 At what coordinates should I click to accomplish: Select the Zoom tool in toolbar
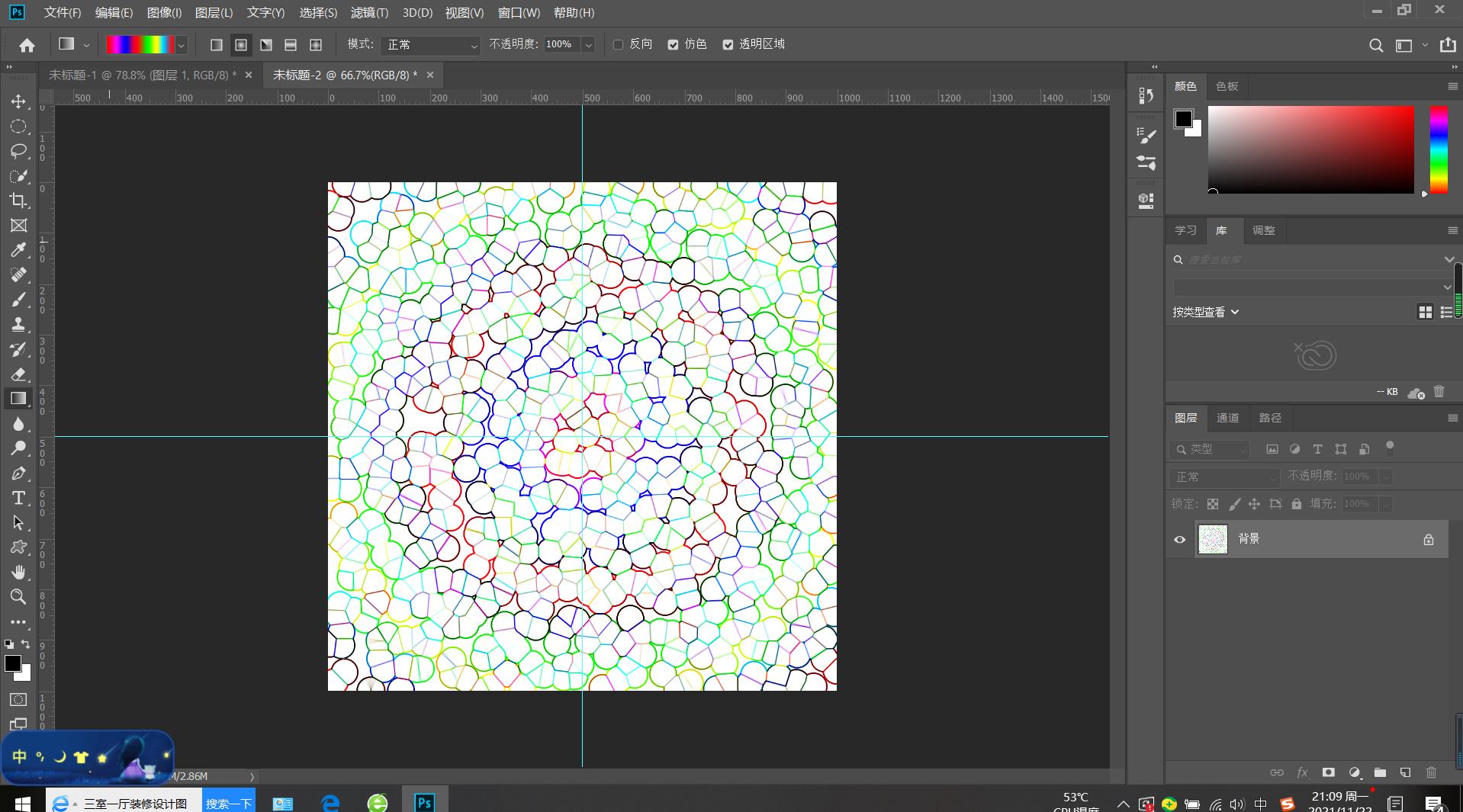click(18, 596)
